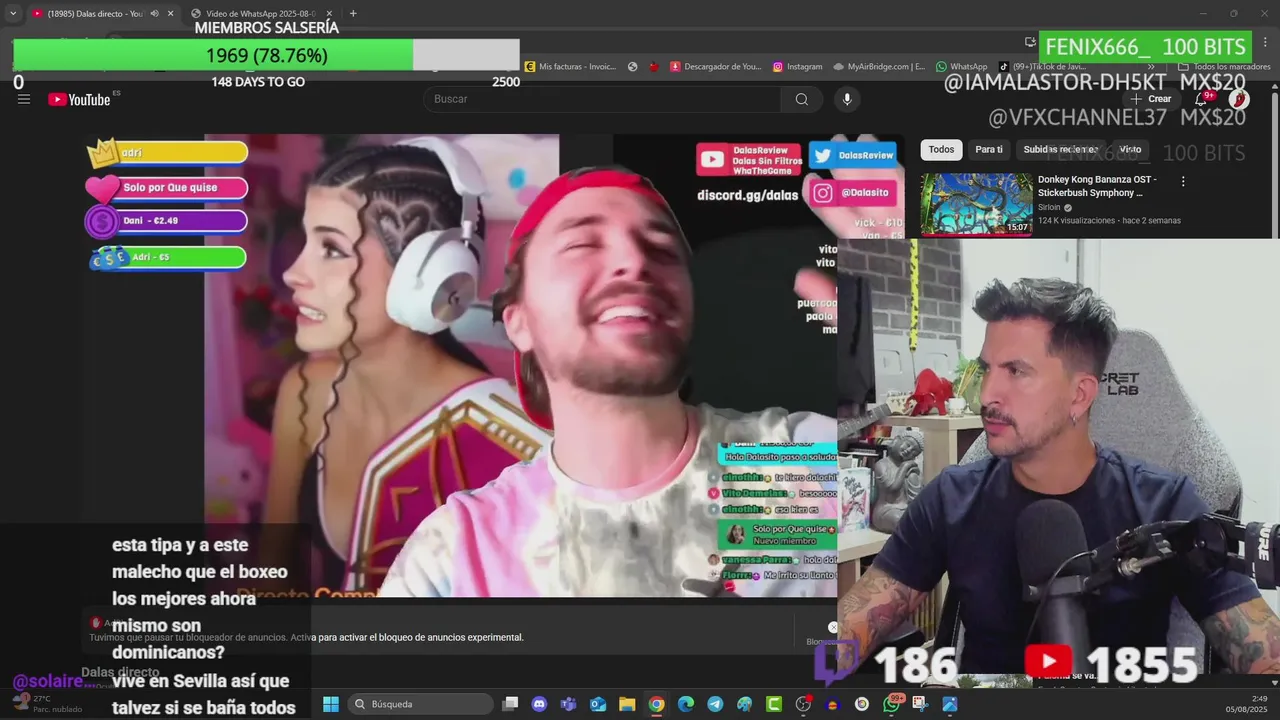The width and height of the screenshot is (1280, 720).
Task: Open the chili pepper account avatar menu
Action: click(1238, 99)
